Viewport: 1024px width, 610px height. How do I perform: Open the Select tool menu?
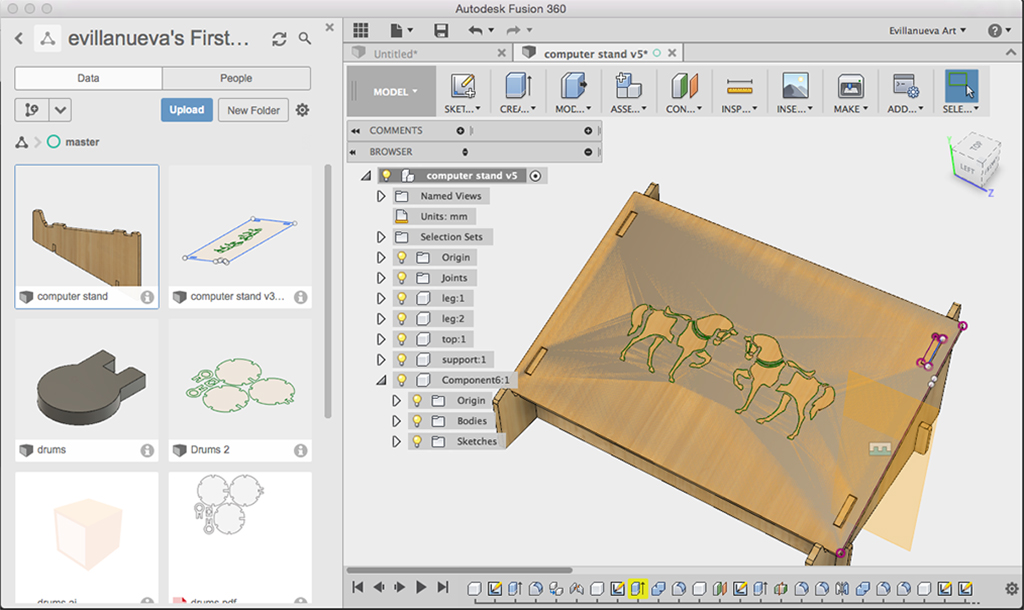[961, 92]
